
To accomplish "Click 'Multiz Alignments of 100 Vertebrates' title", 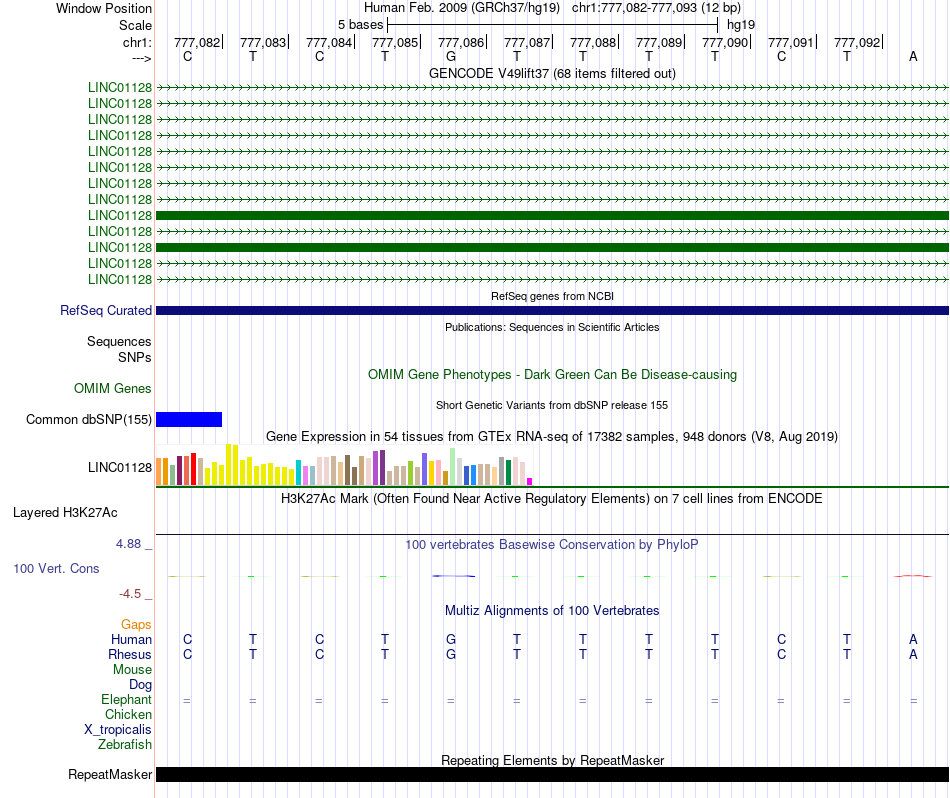I will pos(552,611).
